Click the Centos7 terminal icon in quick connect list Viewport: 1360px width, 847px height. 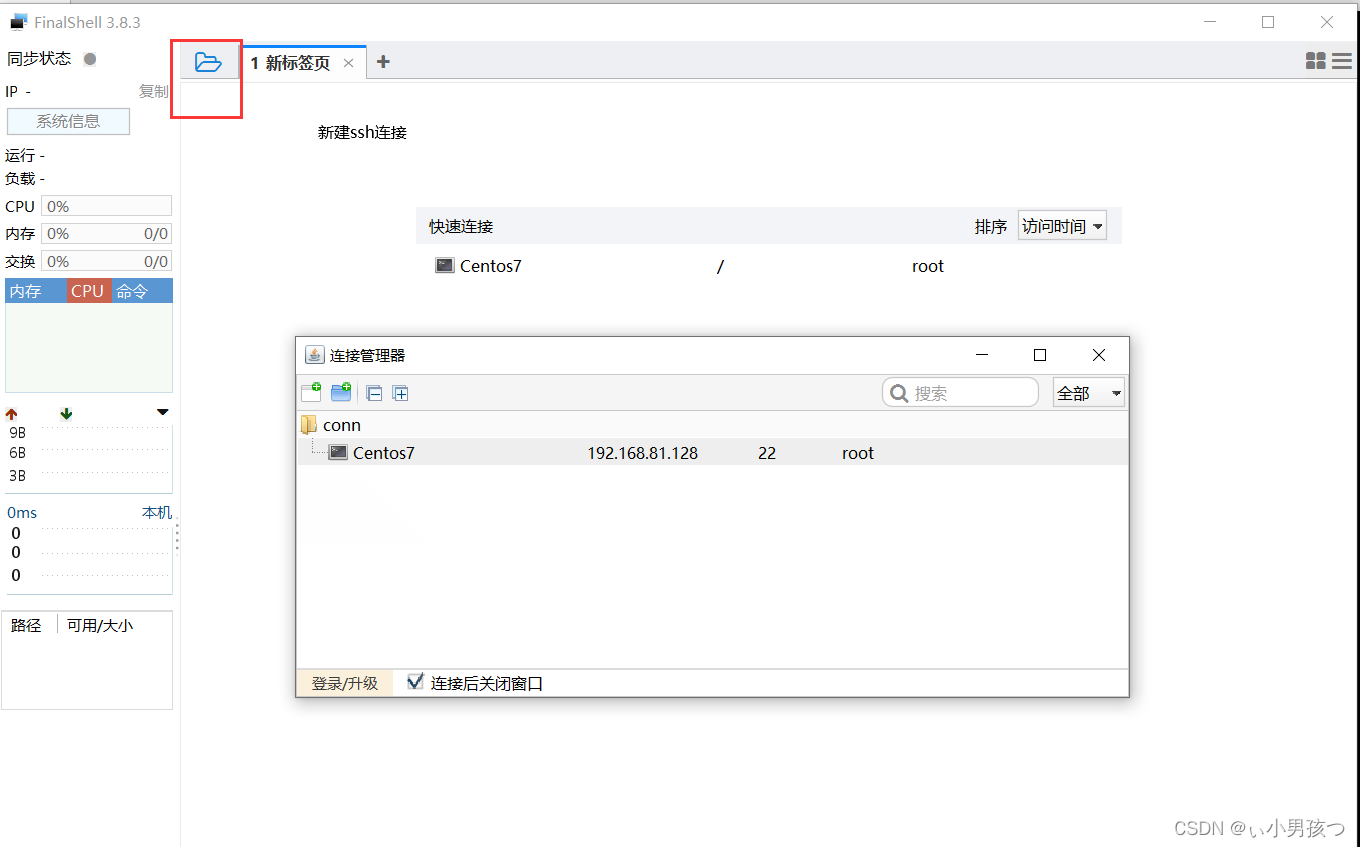pyautogui.click(x=445, y=266)
